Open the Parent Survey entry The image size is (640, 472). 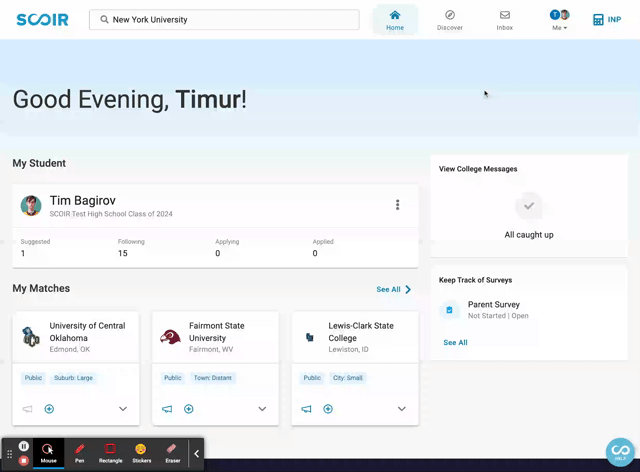coord(494,309)
